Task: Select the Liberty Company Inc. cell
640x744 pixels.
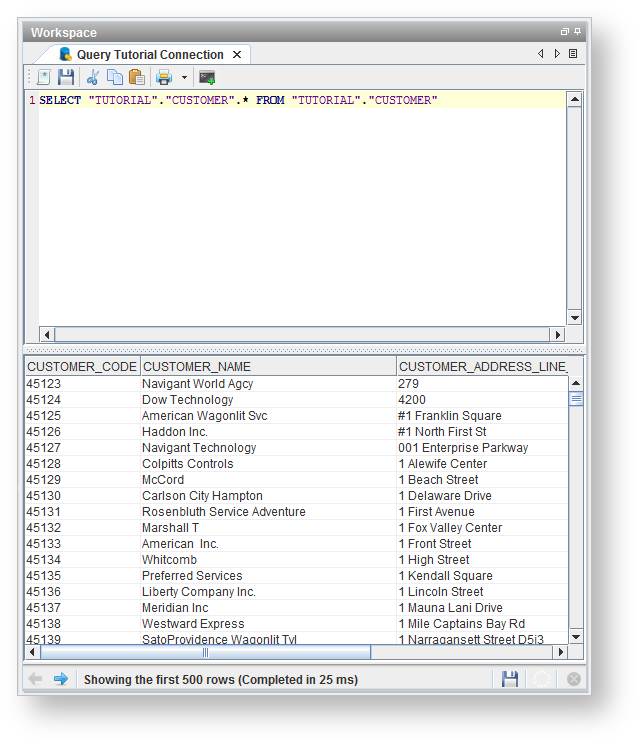Action: (x=268, y=592)
